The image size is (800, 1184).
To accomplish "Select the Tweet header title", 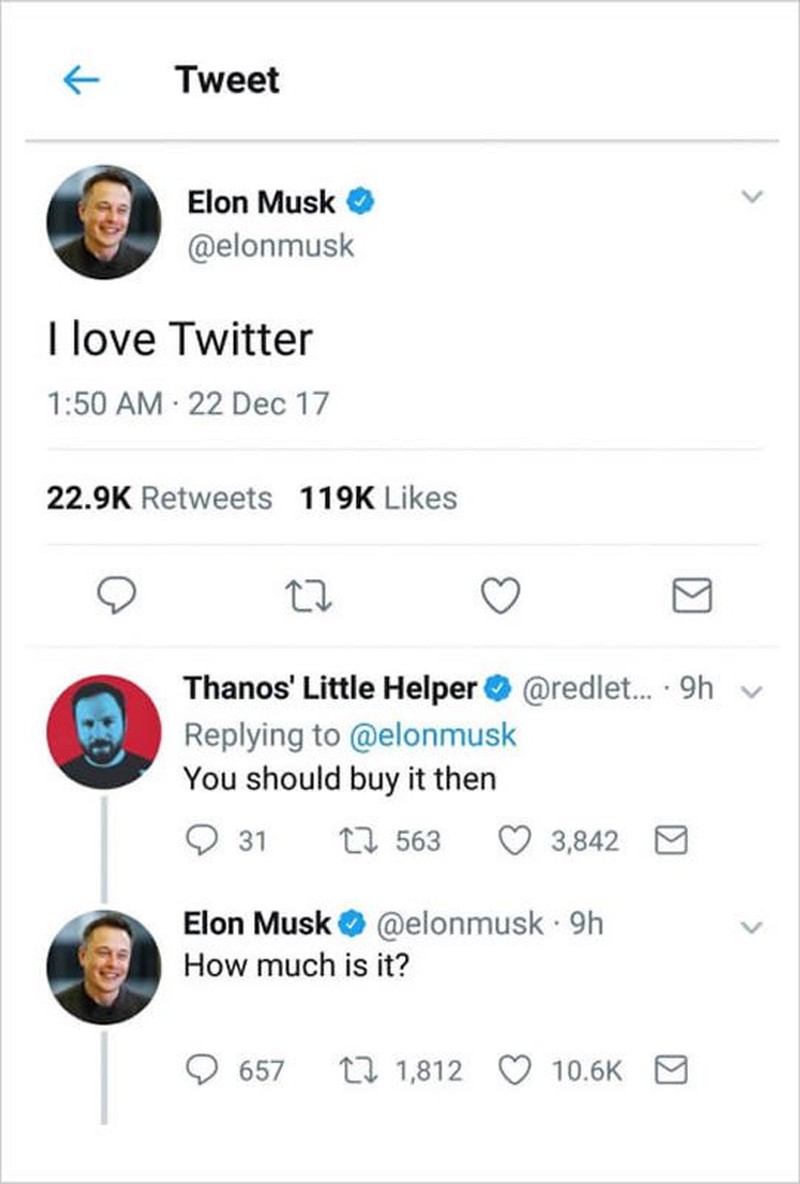I will 227,79.
